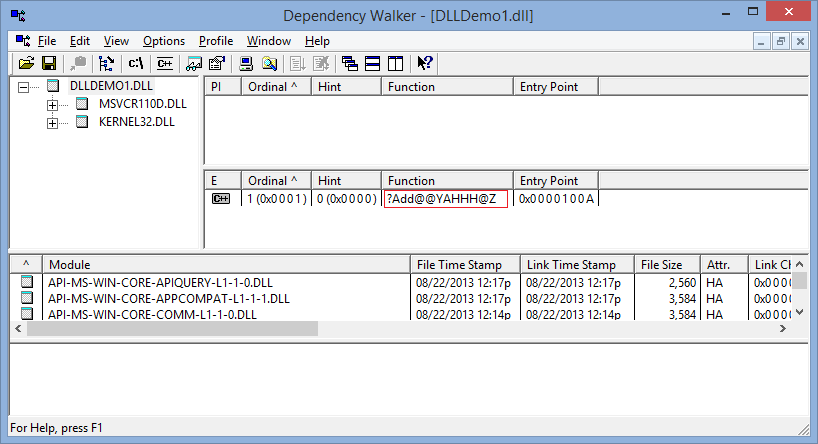The height and width of the screenshot is (444, 818).
Task: Click the Tile Horizontally toolbar icon
Action: point(372,64)
